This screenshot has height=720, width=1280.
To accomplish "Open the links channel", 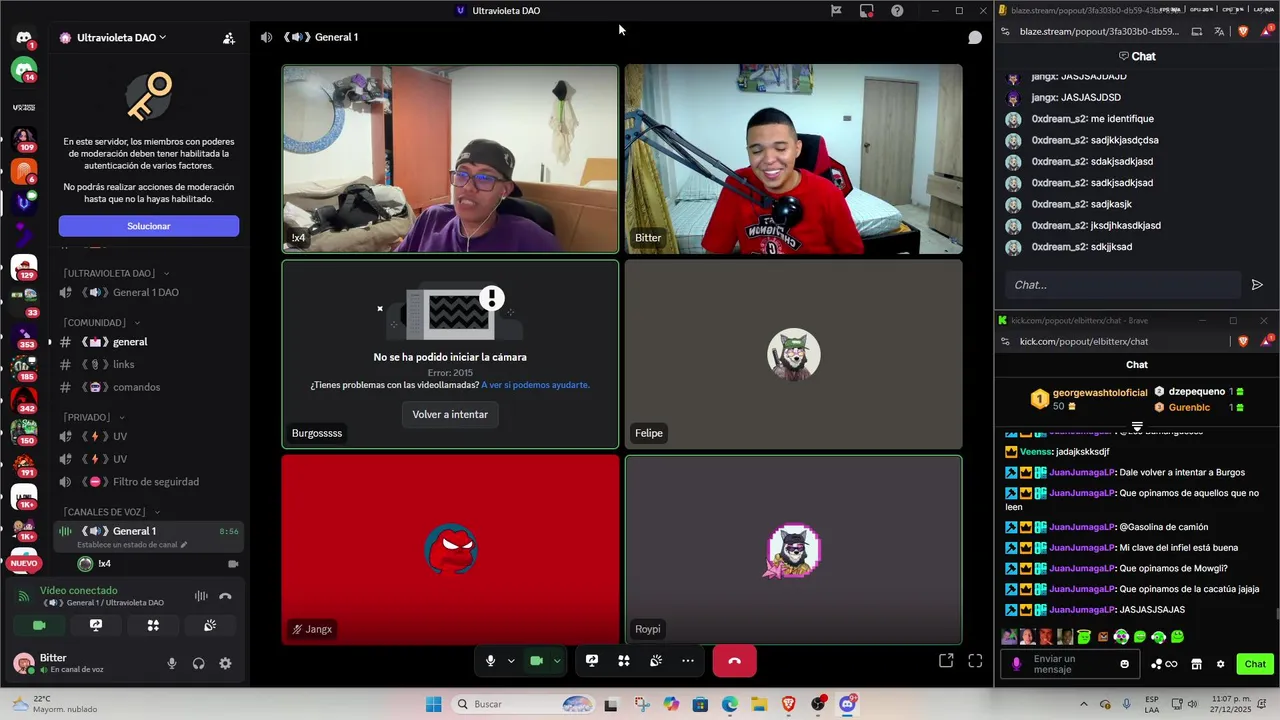I will click(x=148, y=364).
